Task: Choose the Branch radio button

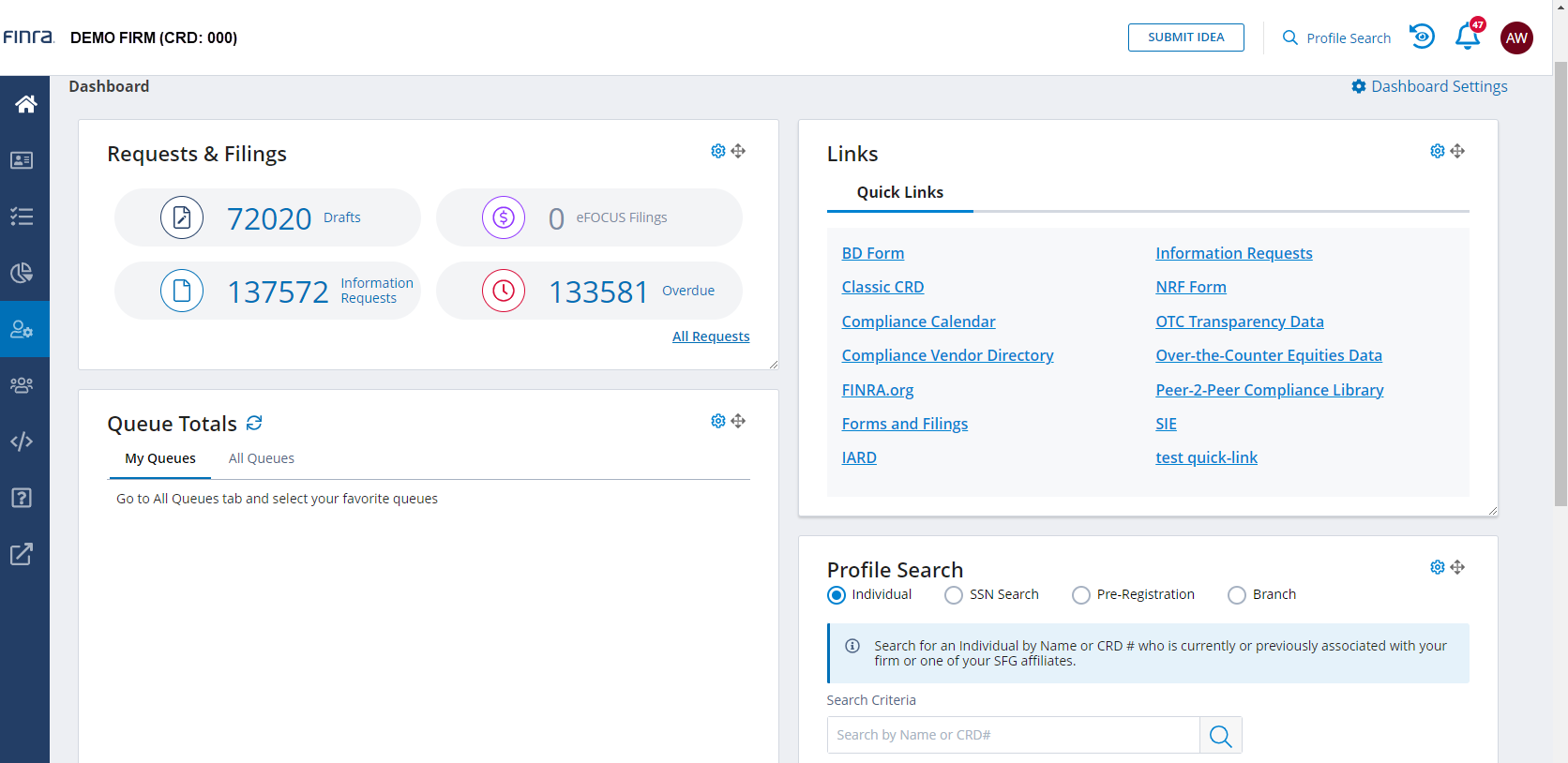Action: (x=1237, y=595)
